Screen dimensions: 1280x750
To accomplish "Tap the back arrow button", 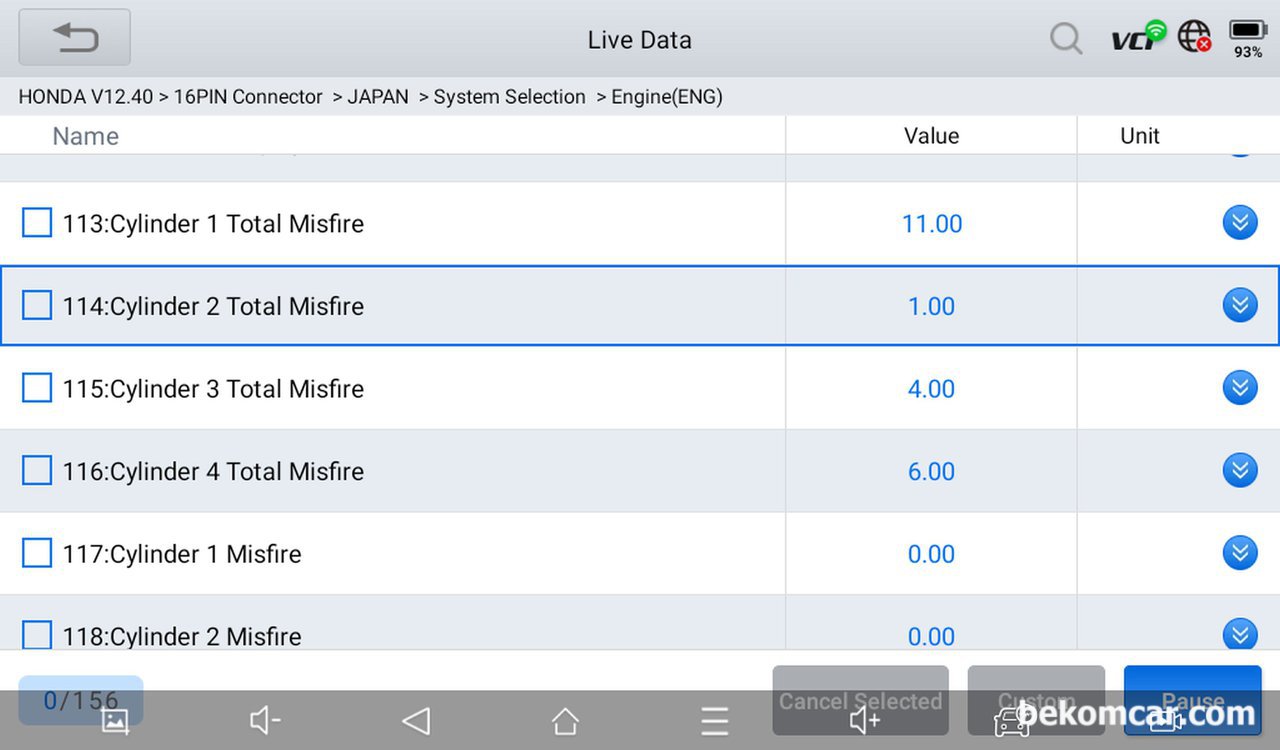I will 75,38.
